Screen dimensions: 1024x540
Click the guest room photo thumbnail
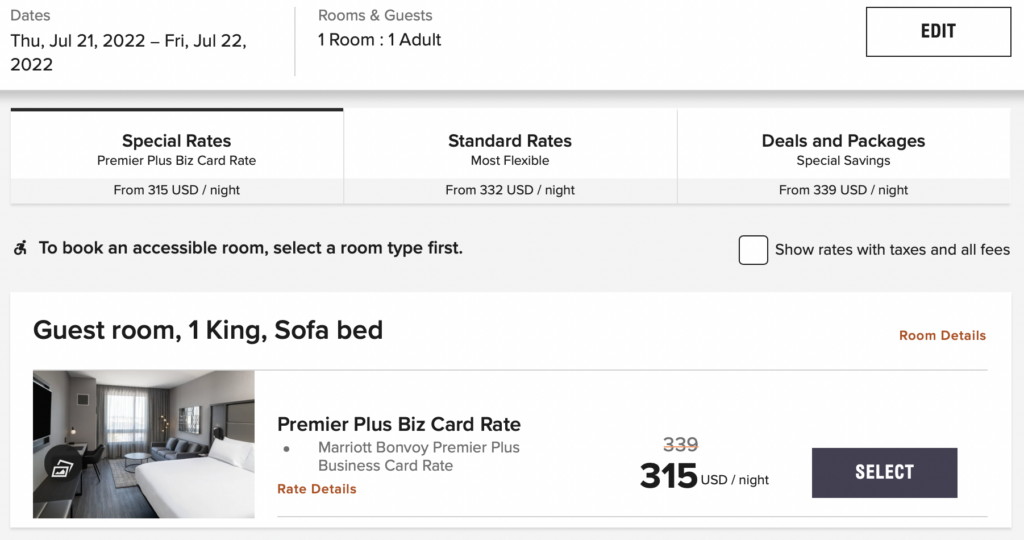point(144,444)
